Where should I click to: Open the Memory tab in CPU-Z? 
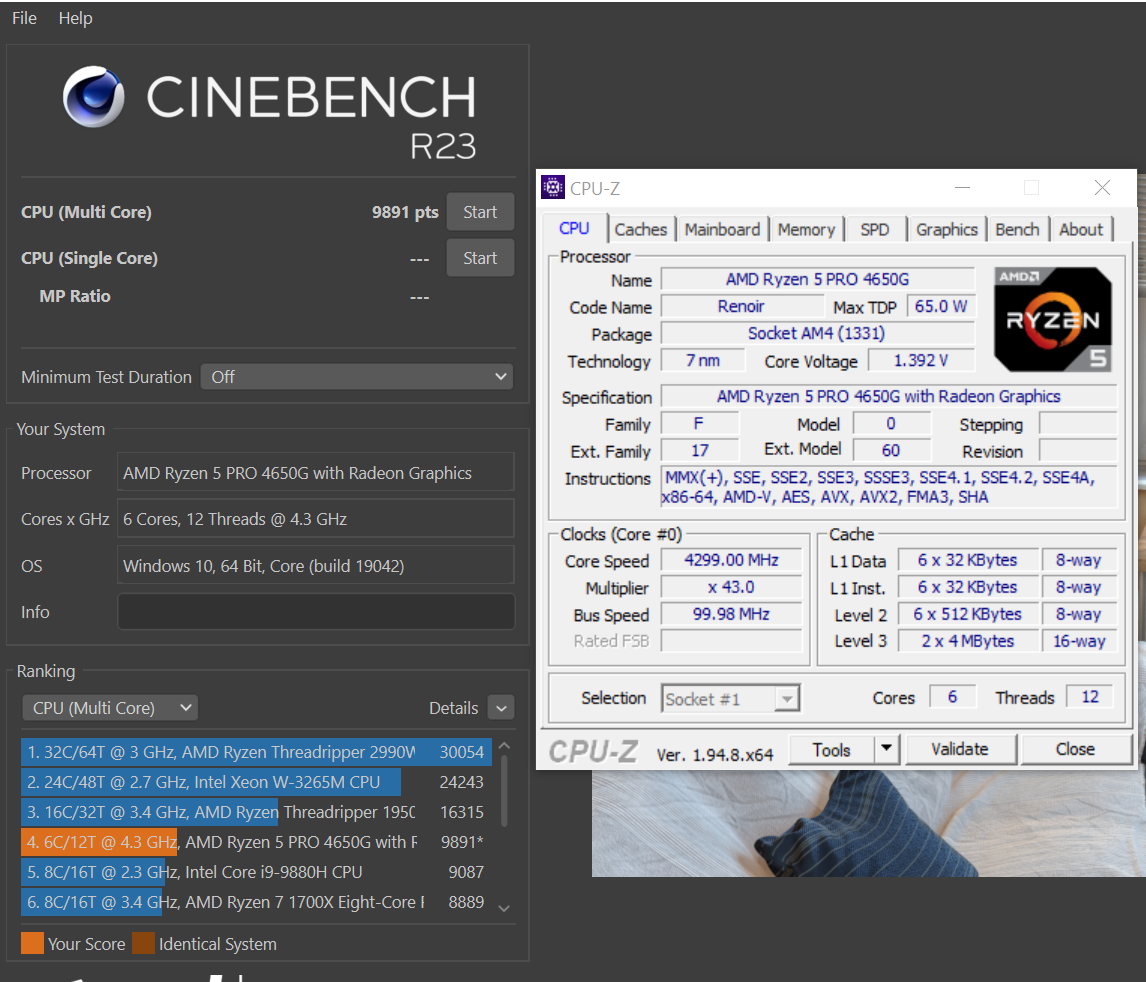[806, 229]
